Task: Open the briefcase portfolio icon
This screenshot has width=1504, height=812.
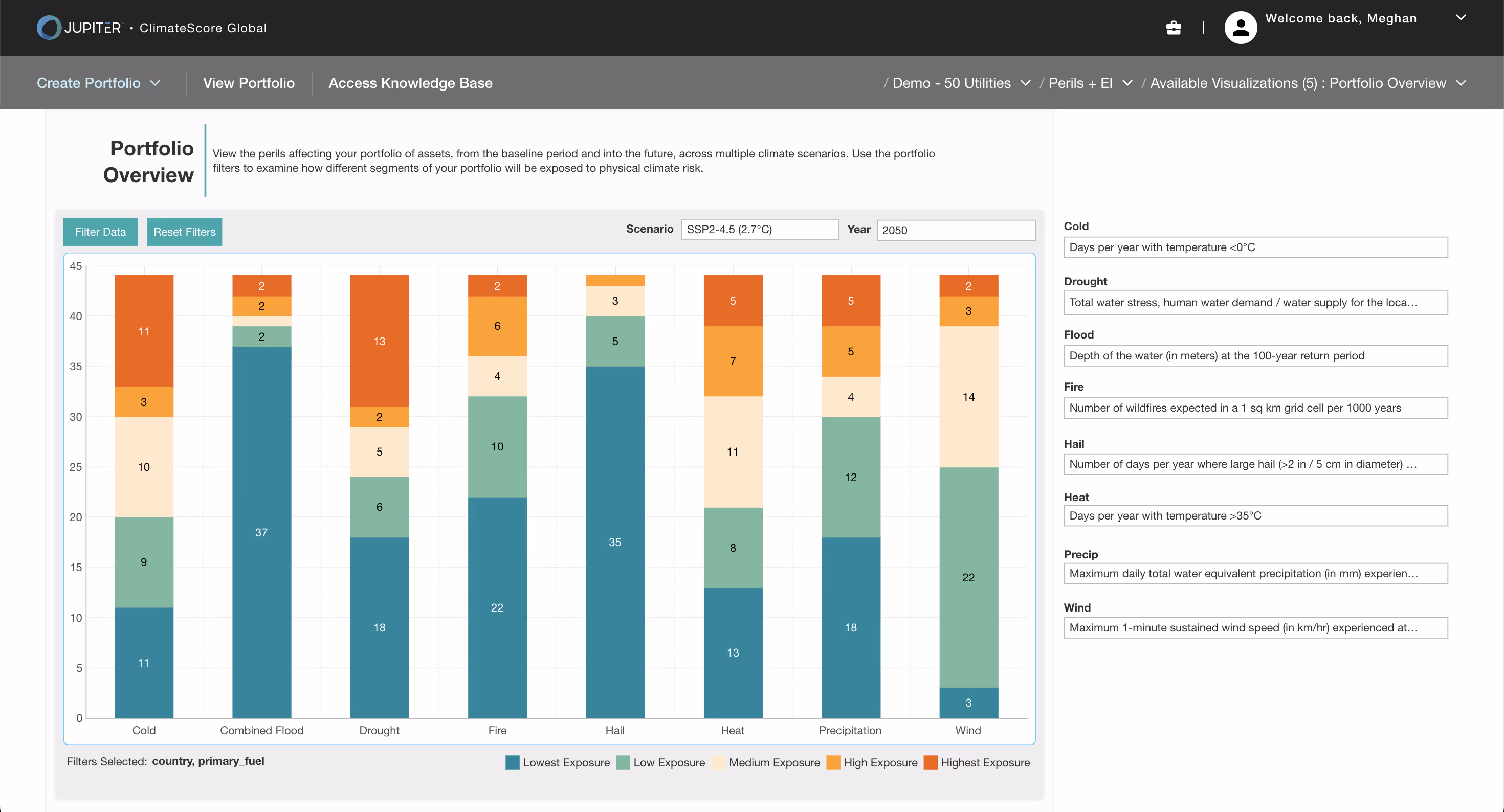Action: tap(1173, 28)
